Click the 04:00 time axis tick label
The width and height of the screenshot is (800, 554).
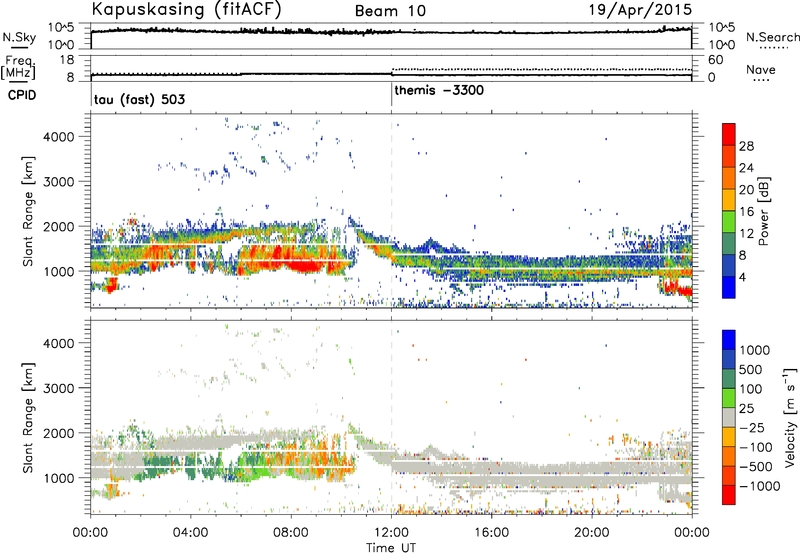[190, 533]
